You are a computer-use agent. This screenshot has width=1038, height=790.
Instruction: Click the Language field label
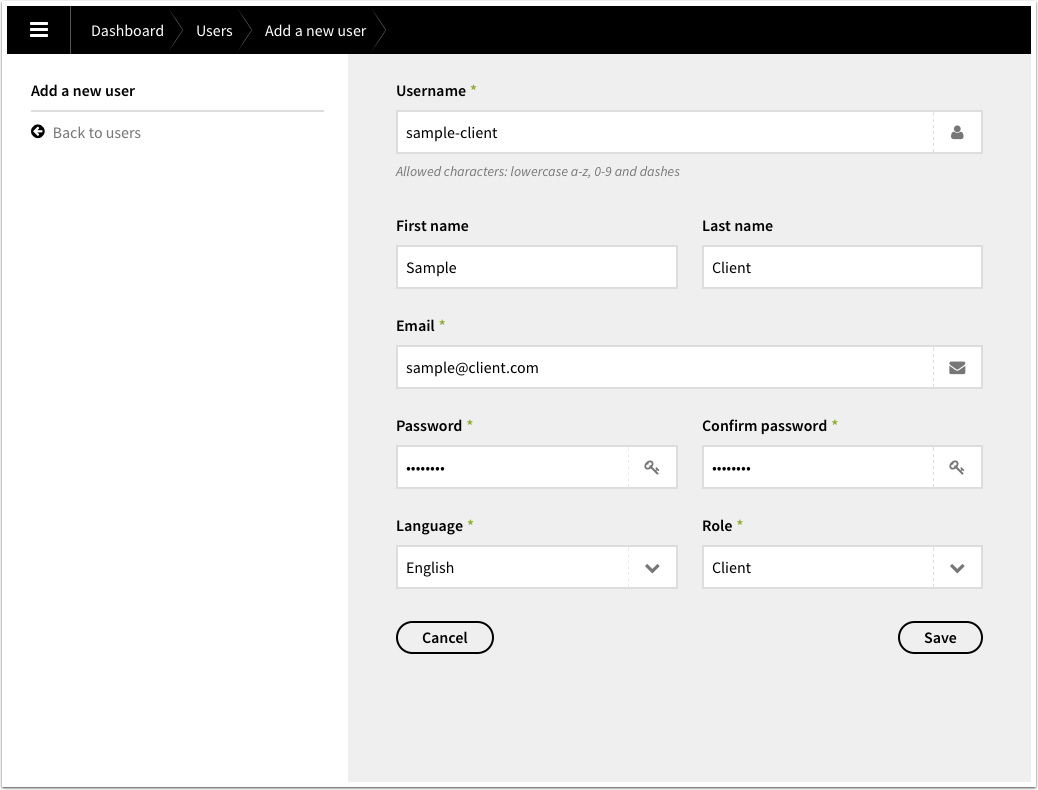pyautogui.click(x=430, y=526)
